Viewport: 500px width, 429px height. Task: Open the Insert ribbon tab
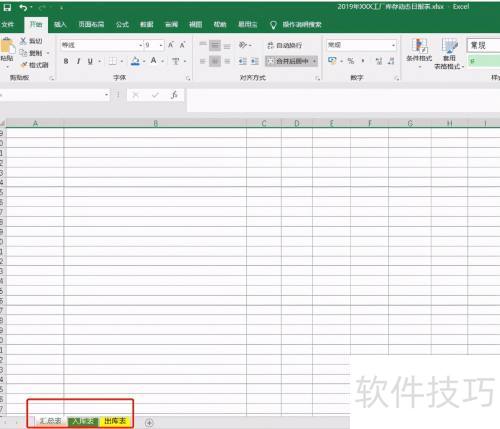60,24
